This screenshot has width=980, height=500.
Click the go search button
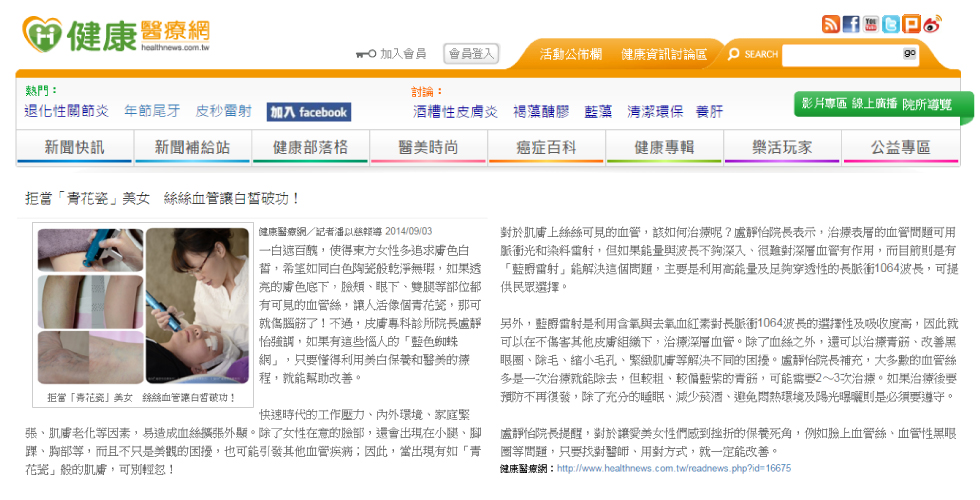(910, 54)
